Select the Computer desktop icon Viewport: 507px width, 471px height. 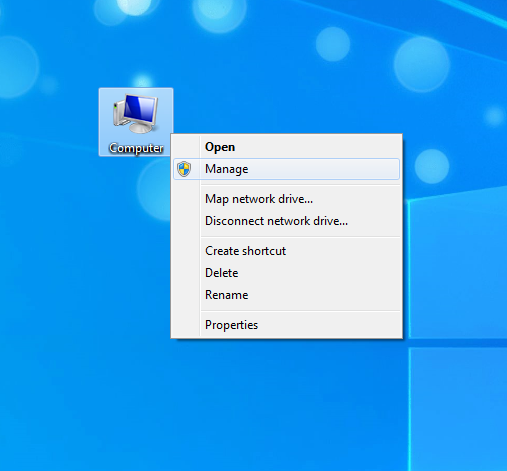pos(136,122)
